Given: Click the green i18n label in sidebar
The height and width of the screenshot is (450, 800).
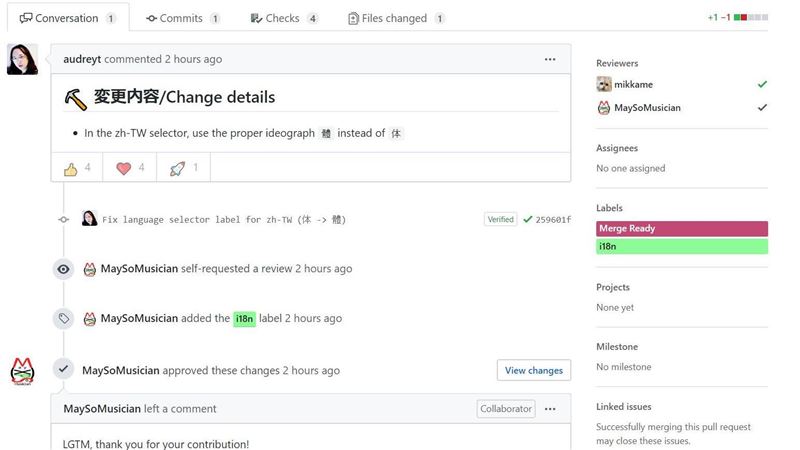Looking at the screenshot, I should 681,246.
